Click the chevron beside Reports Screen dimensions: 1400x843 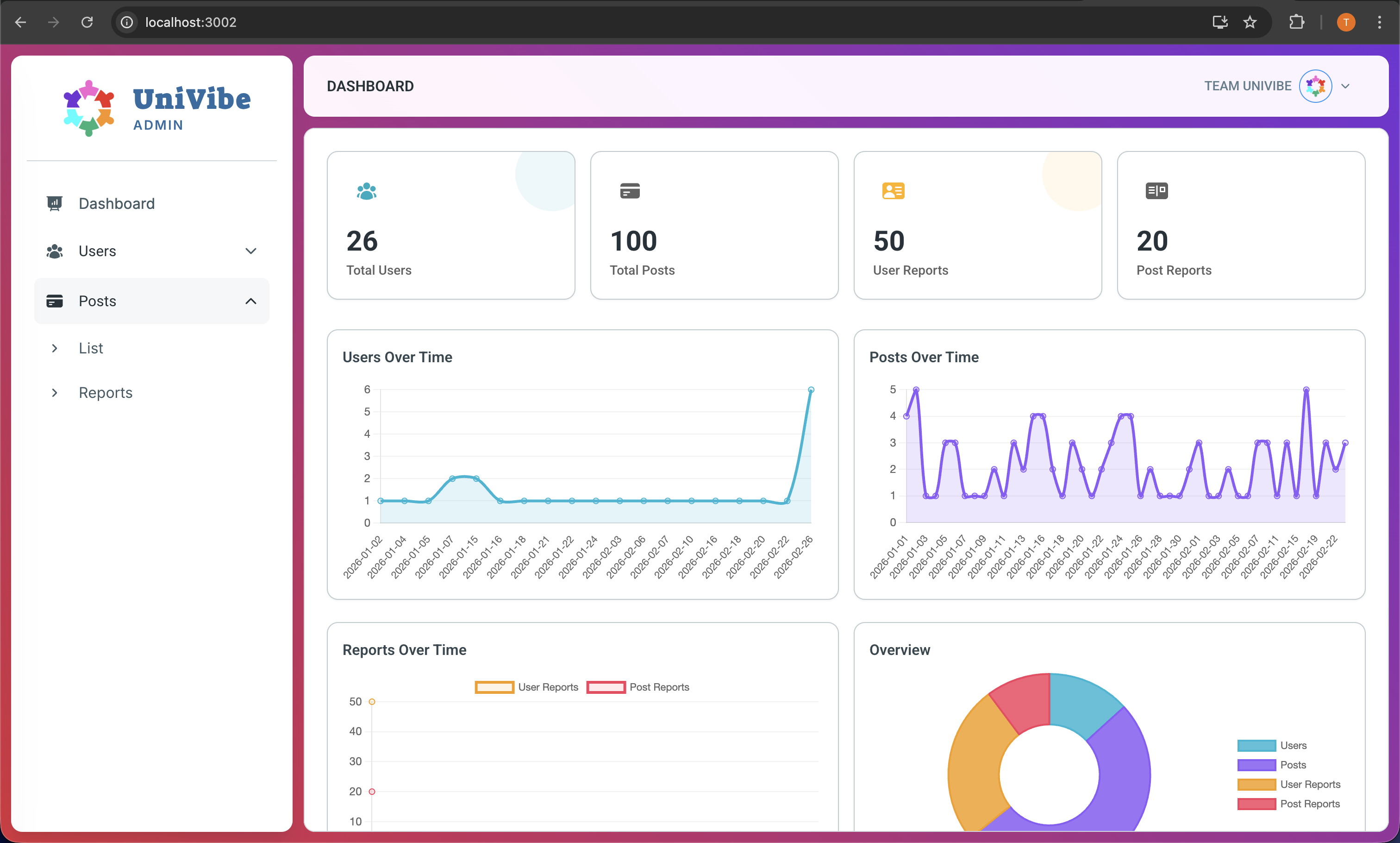pyautogui.click(x=55, y=392)
